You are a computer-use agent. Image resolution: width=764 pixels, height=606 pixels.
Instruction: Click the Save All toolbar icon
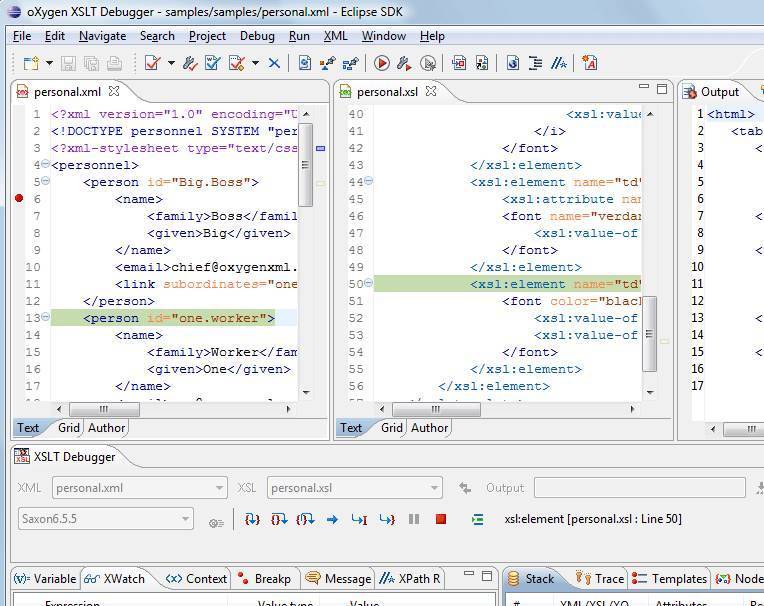91,63
